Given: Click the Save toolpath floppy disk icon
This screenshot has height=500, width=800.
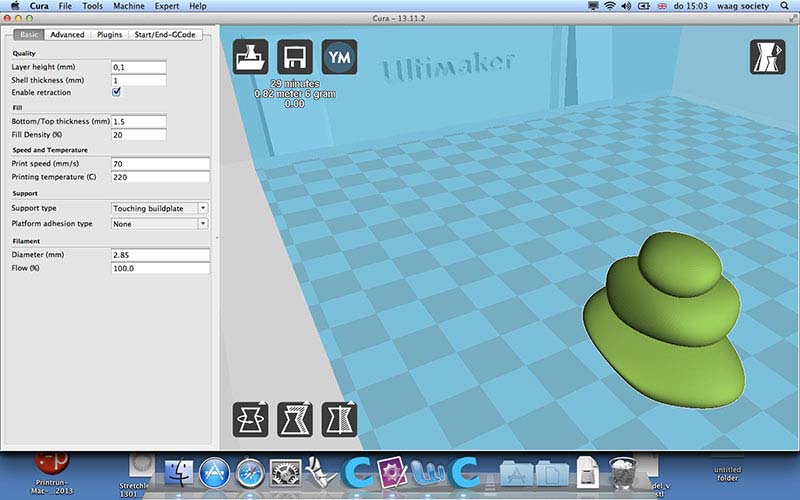Looking at the screenshot, I should 295,57.
